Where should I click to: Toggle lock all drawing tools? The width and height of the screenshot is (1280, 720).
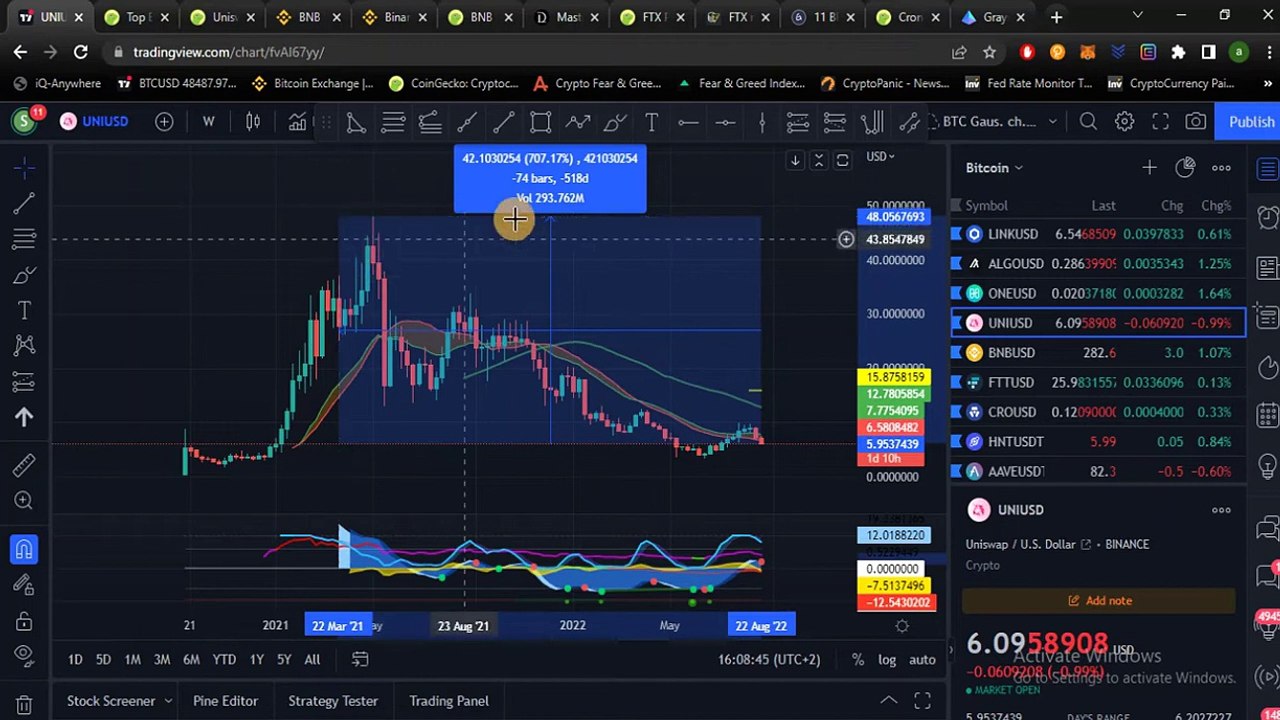pyautogui.click(x=24, y=620)
